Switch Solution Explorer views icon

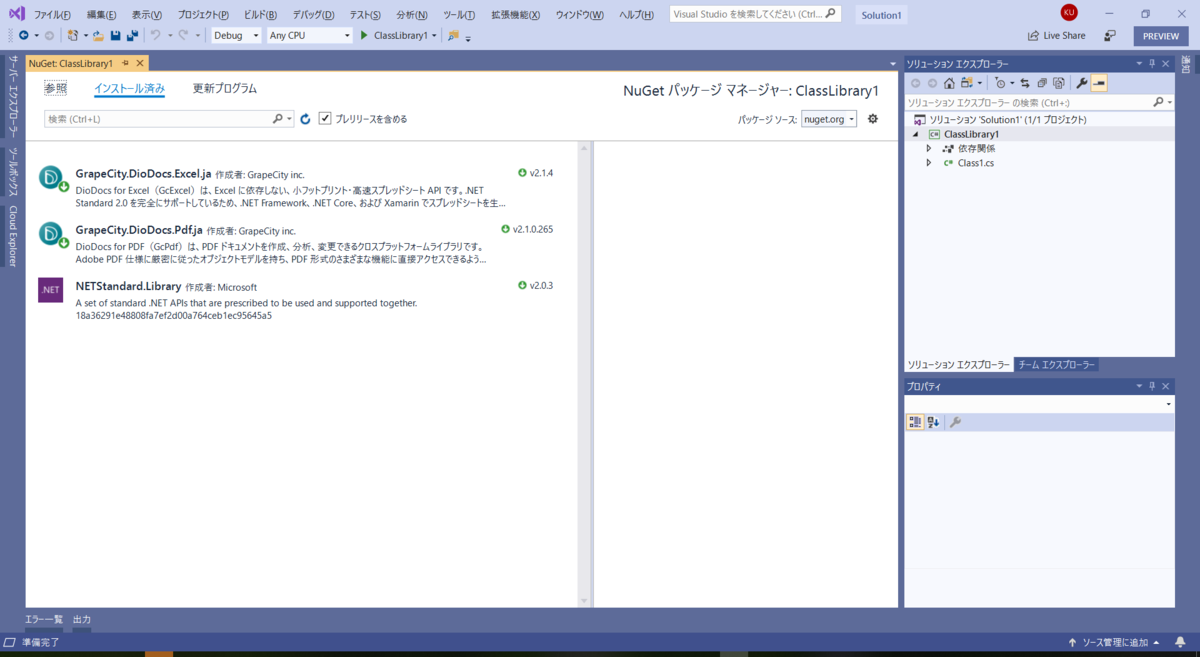(x=968, y=83)
